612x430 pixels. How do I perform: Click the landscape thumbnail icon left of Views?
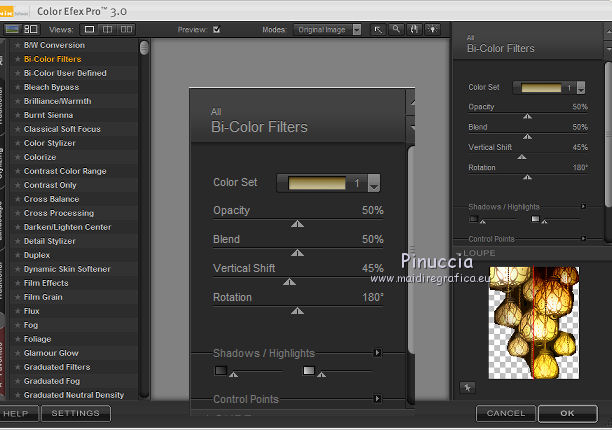[12, 29]
